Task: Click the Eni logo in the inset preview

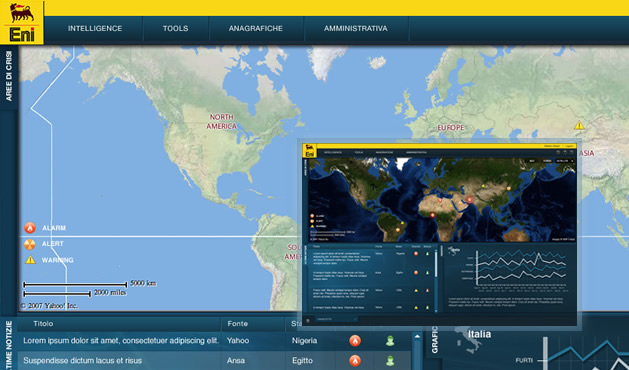Action: (x=309, y=151)
